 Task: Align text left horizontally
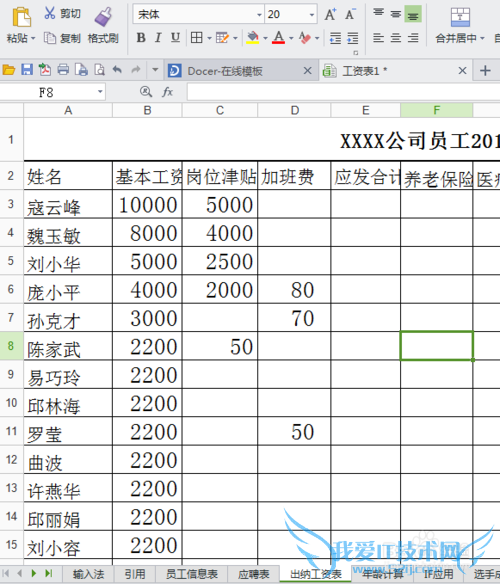pos(379,38)
